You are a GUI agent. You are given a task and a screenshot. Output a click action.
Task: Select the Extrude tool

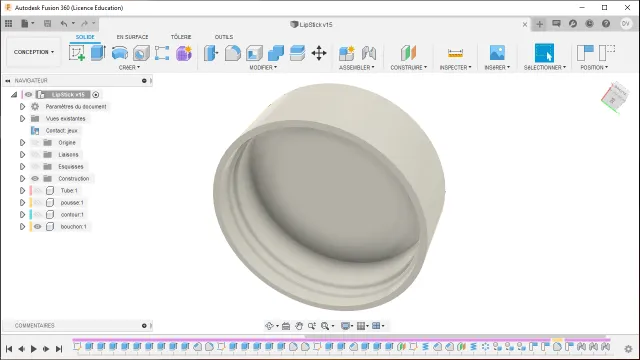click(x=98, y=53)
